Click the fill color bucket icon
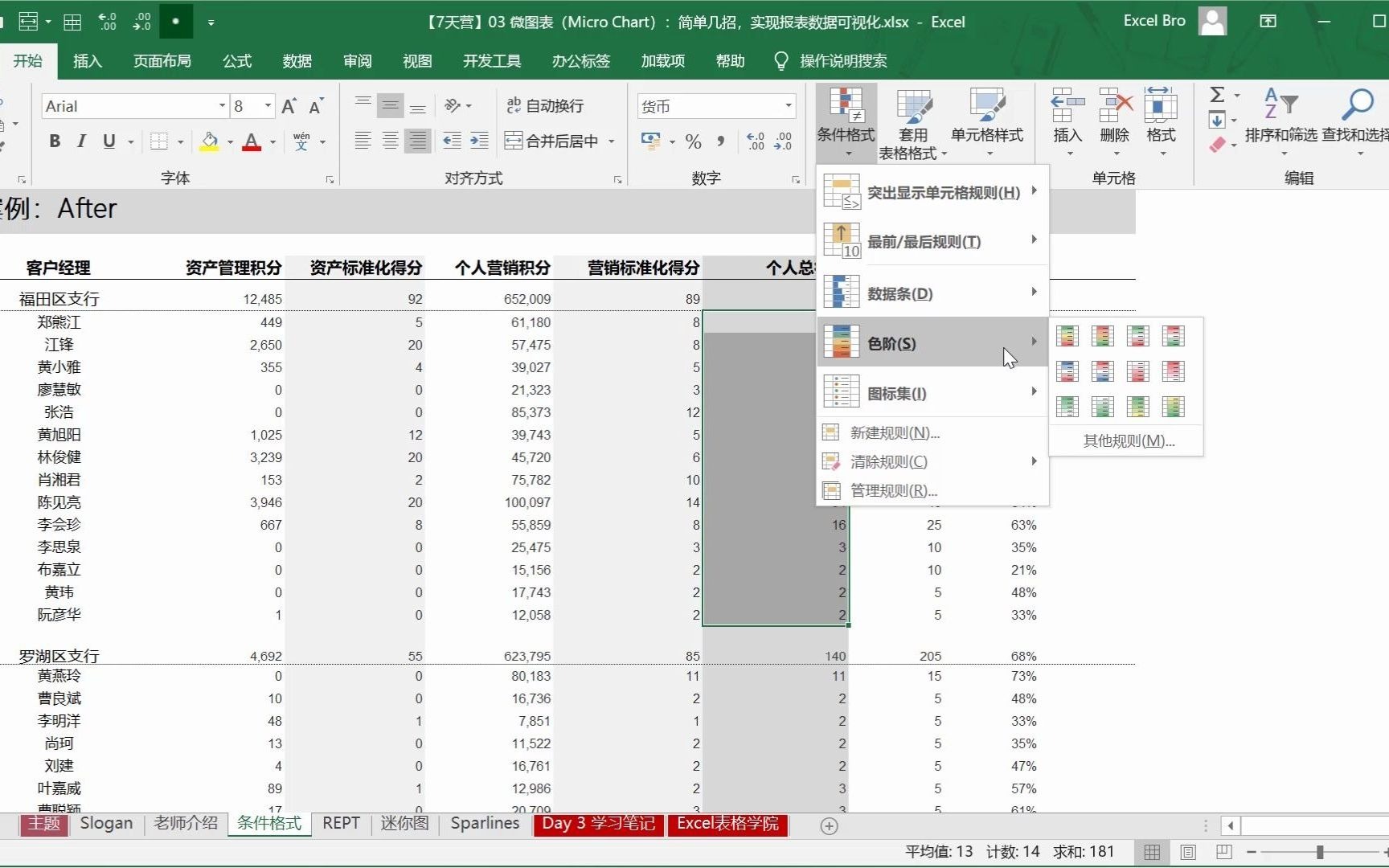 point(210,141)
